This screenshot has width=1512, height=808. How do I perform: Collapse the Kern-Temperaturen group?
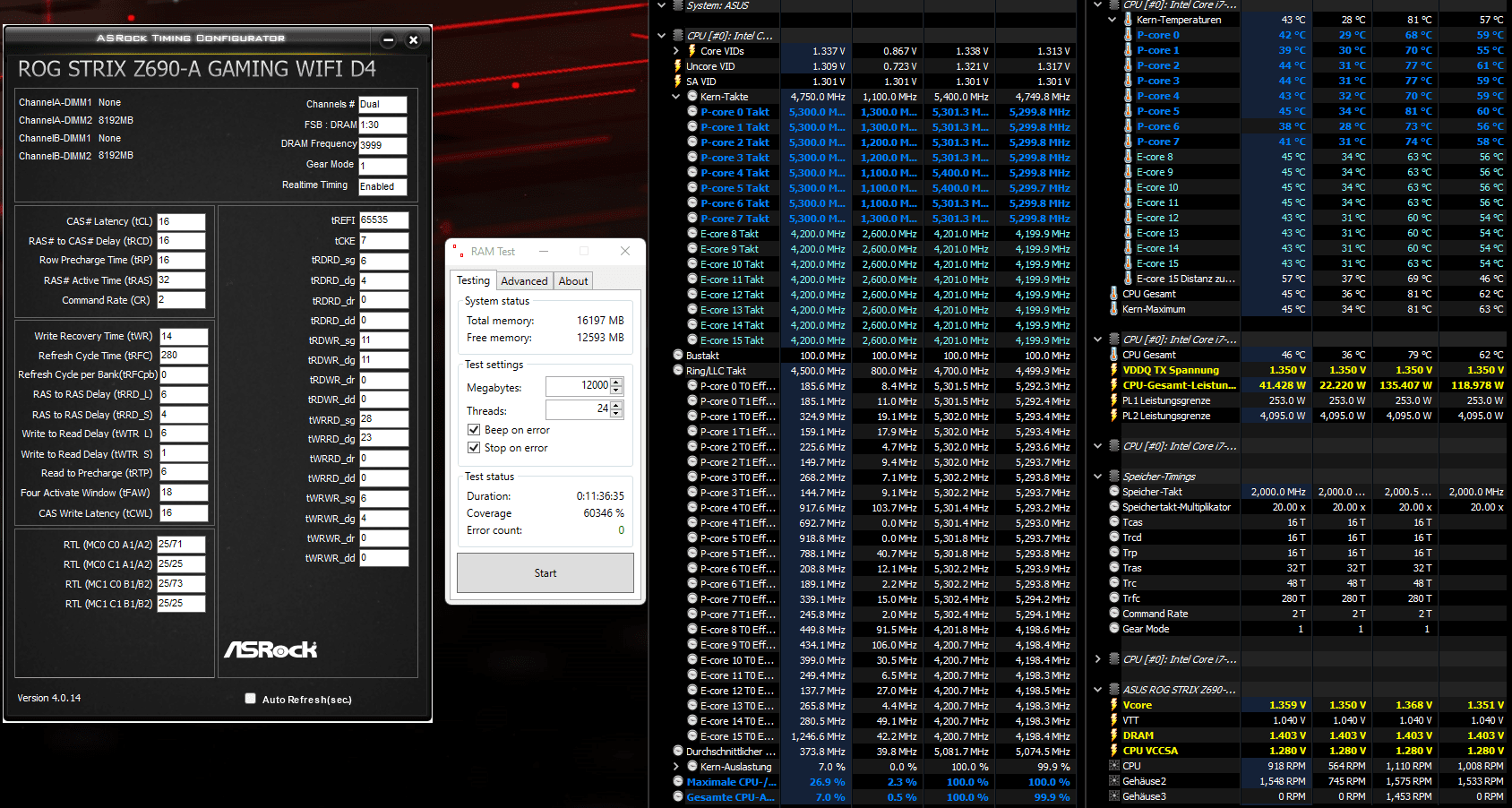click(1113, 20)
